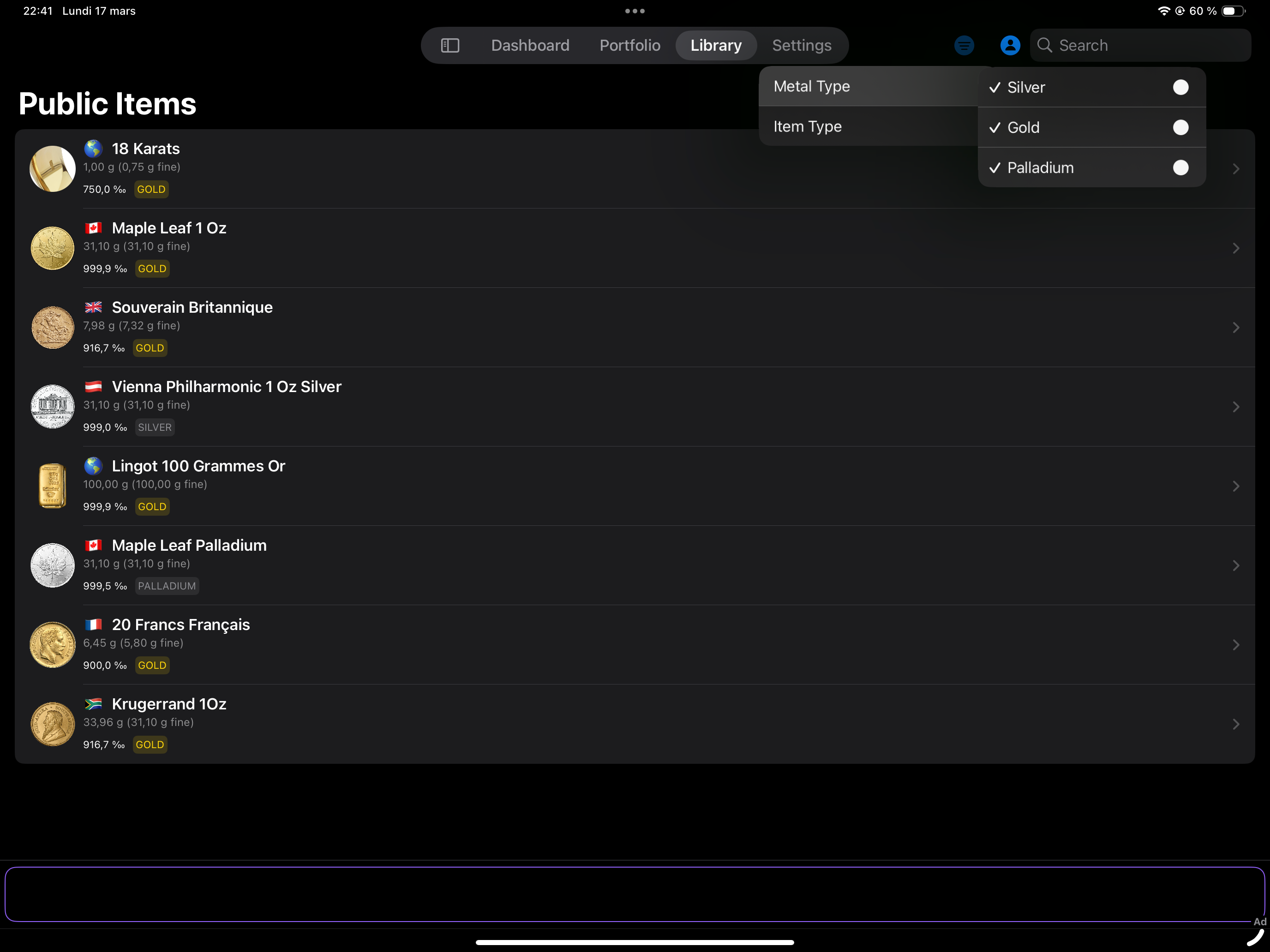Tap the gold bar thumbnail for Lingot
1270x952 pixels.
(52, 486)
